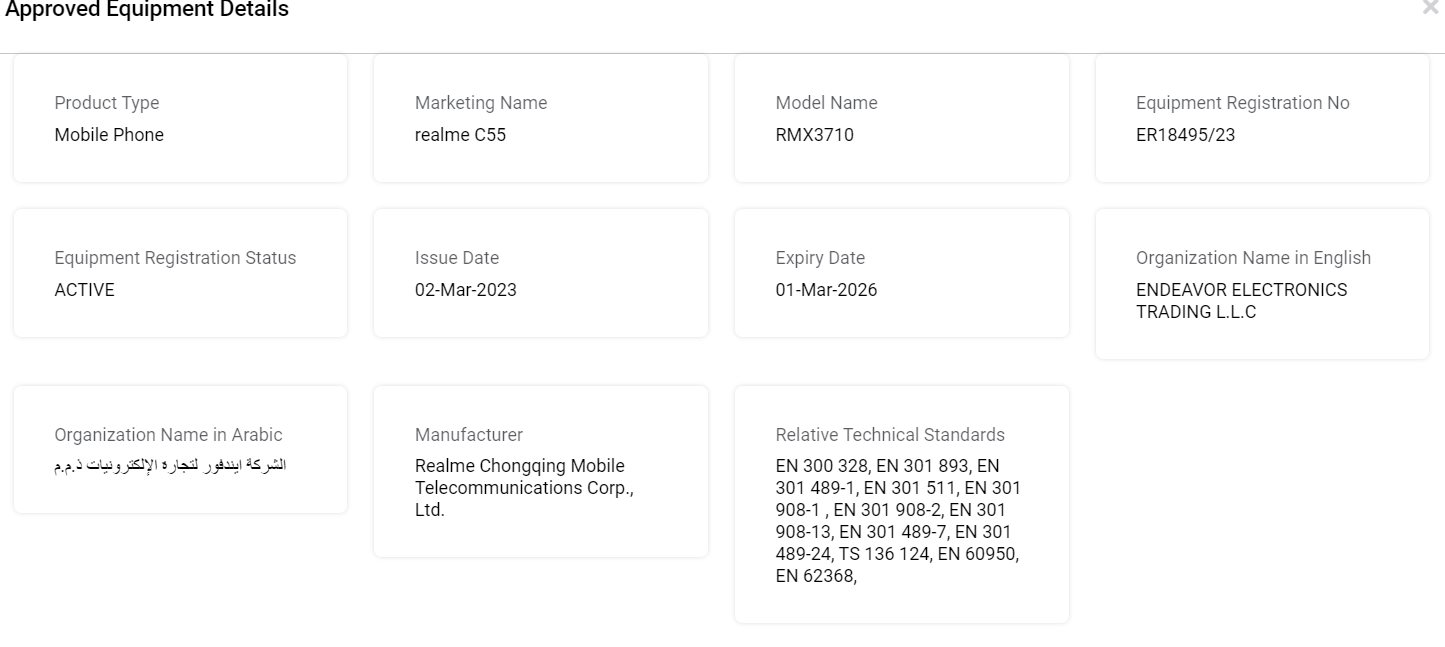Click the Expiry Date 01-Mar-2026 value
The image size is (1445, 647).
point(826,290)
